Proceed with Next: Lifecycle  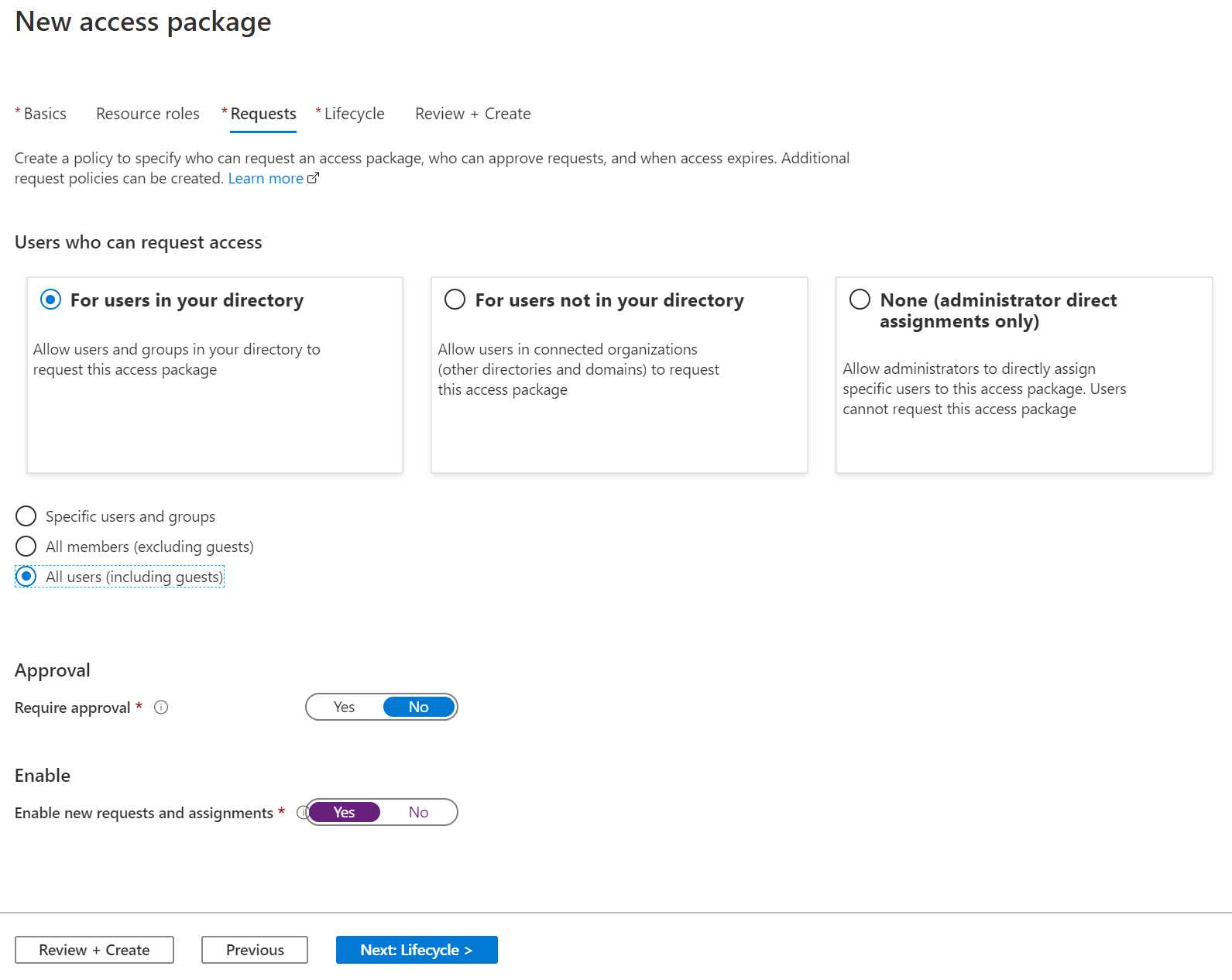pyautogui.click(x=417, y=950)
